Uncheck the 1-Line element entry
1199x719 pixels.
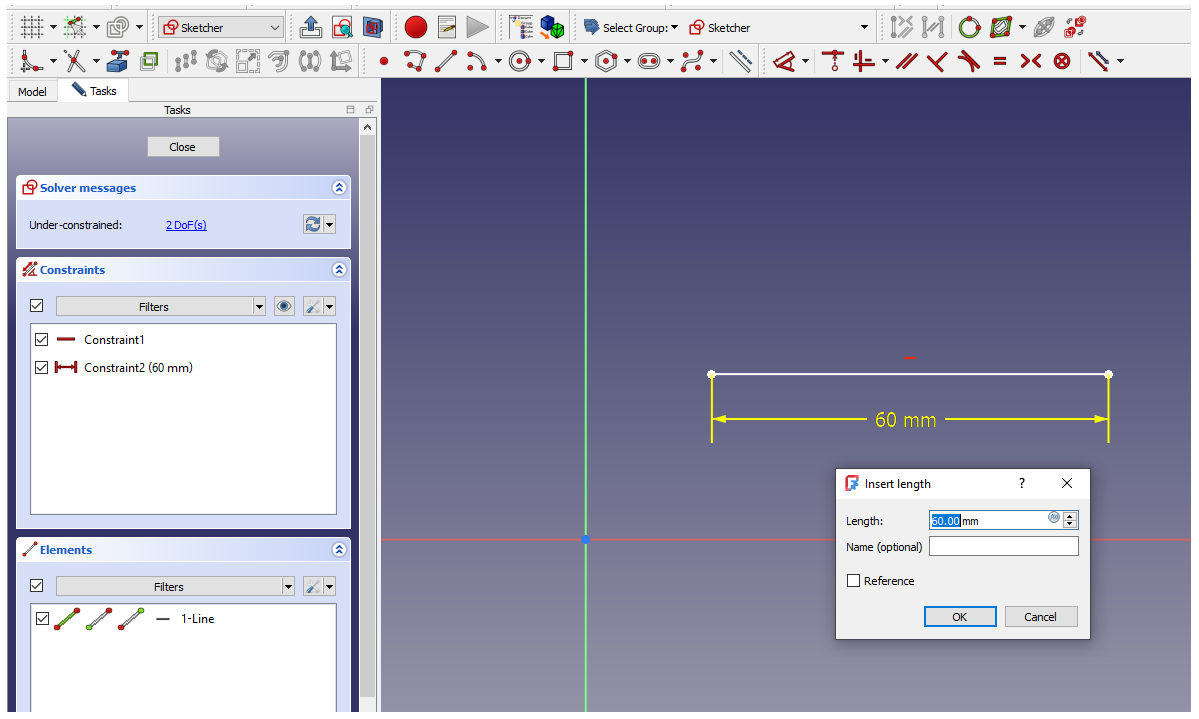click(x=41, y=618)
